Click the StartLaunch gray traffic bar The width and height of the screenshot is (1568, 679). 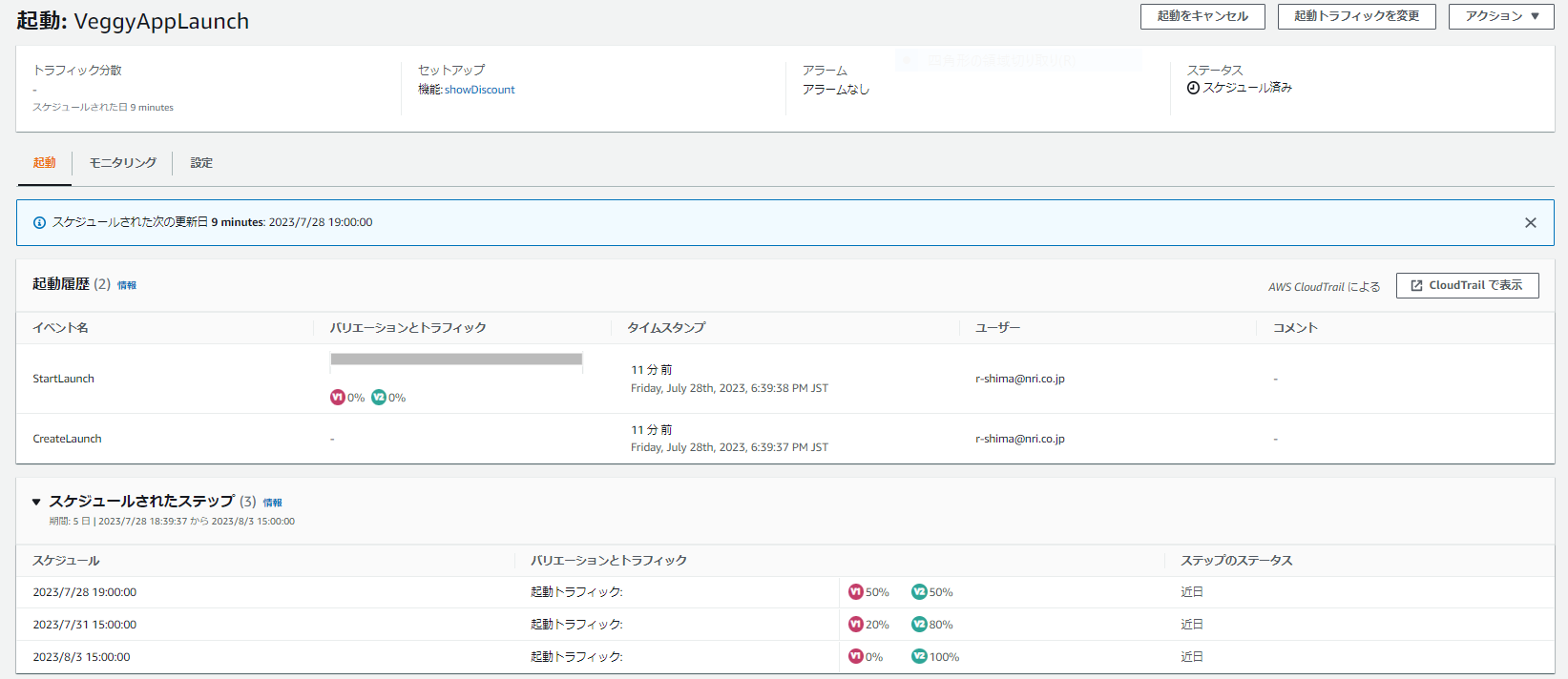point(456,360)
